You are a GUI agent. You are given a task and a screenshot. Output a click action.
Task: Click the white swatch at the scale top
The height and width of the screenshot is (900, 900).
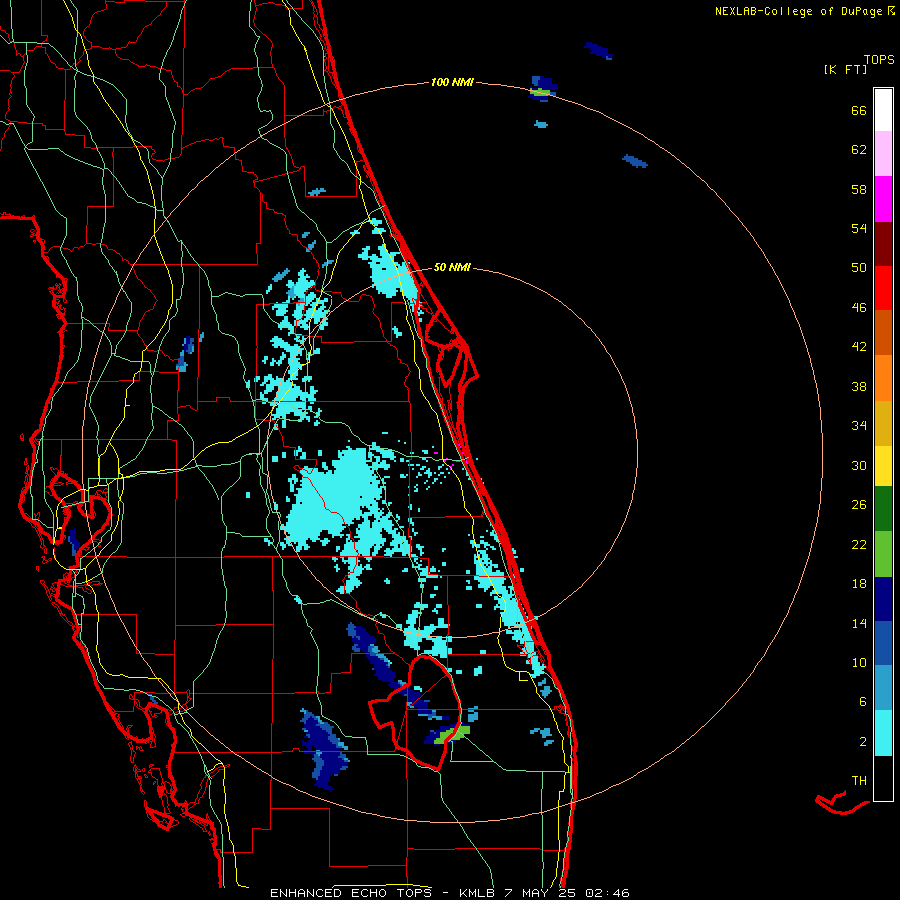[x=883, y=110]
